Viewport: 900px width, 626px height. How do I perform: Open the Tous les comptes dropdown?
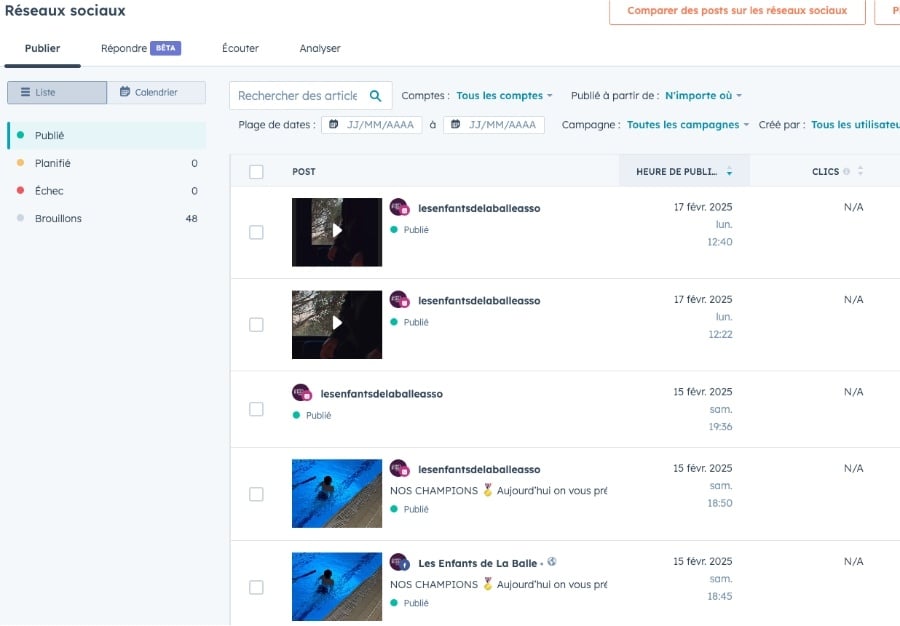[504, 96]
